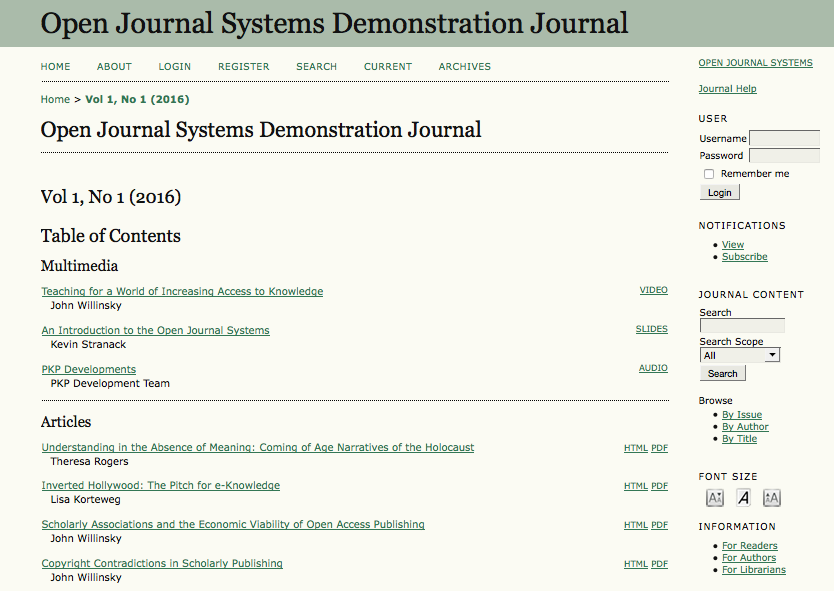Open the SLIDES link for OJS Introduction
This screenshot has width=834, height=591.
pyautogui.click(x=651, y=329)
